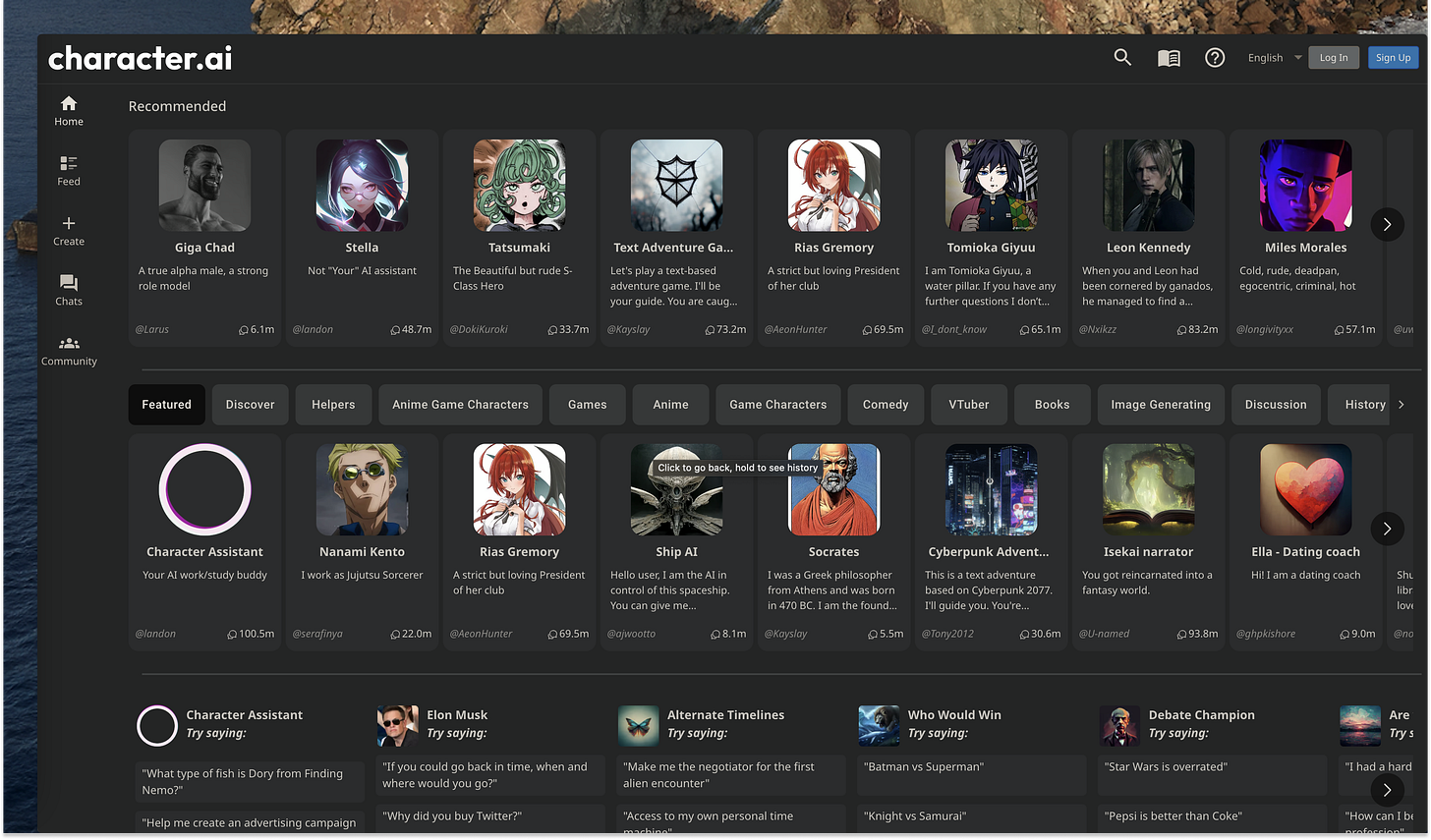The height and width of the screenshot is (840, 1431).
Task: Click creator @Larus on Giga Chad card
Action: [152, 330]
